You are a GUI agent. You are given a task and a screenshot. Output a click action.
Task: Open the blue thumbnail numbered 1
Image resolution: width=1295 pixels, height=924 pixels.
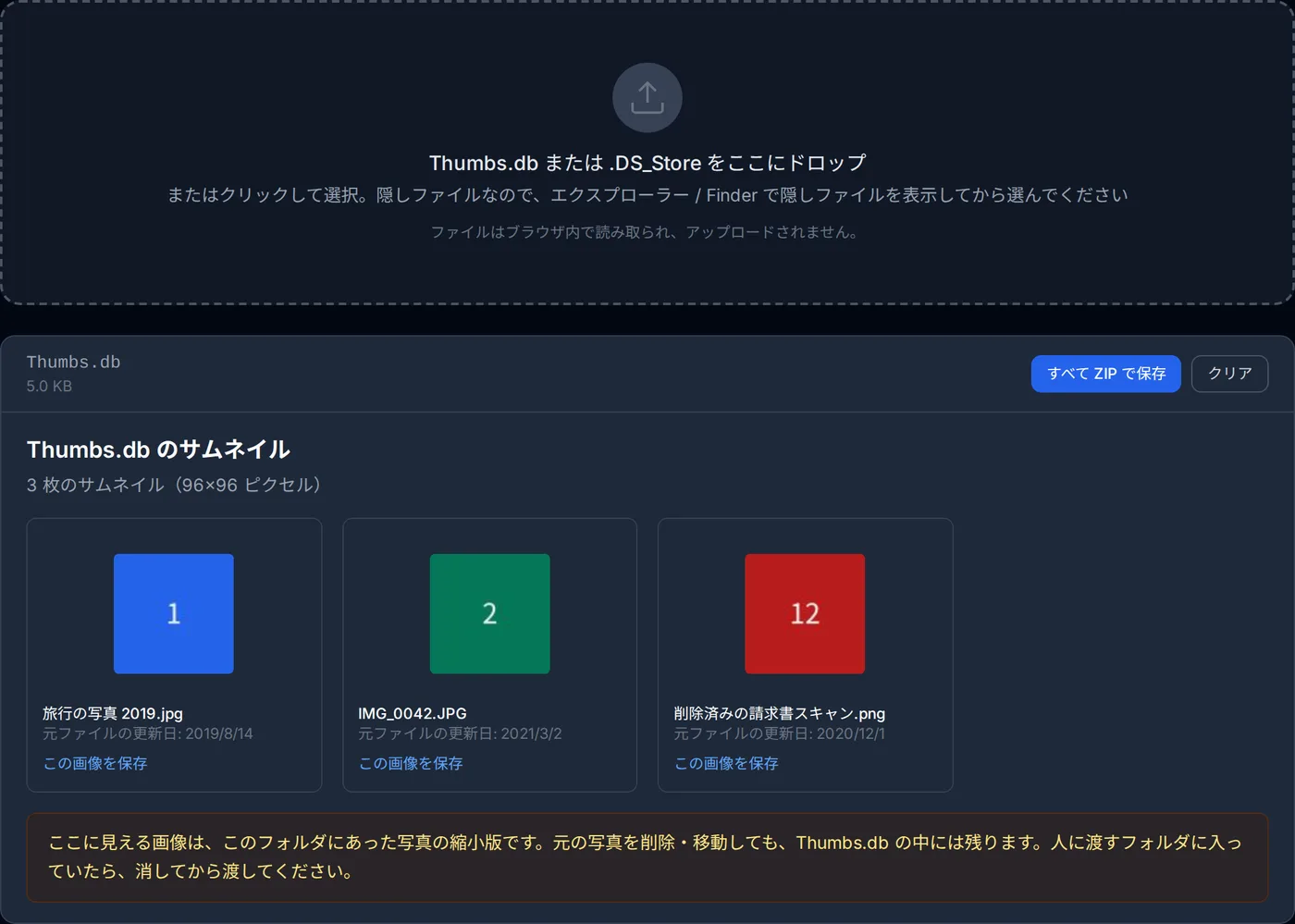(x=174, y=613)
